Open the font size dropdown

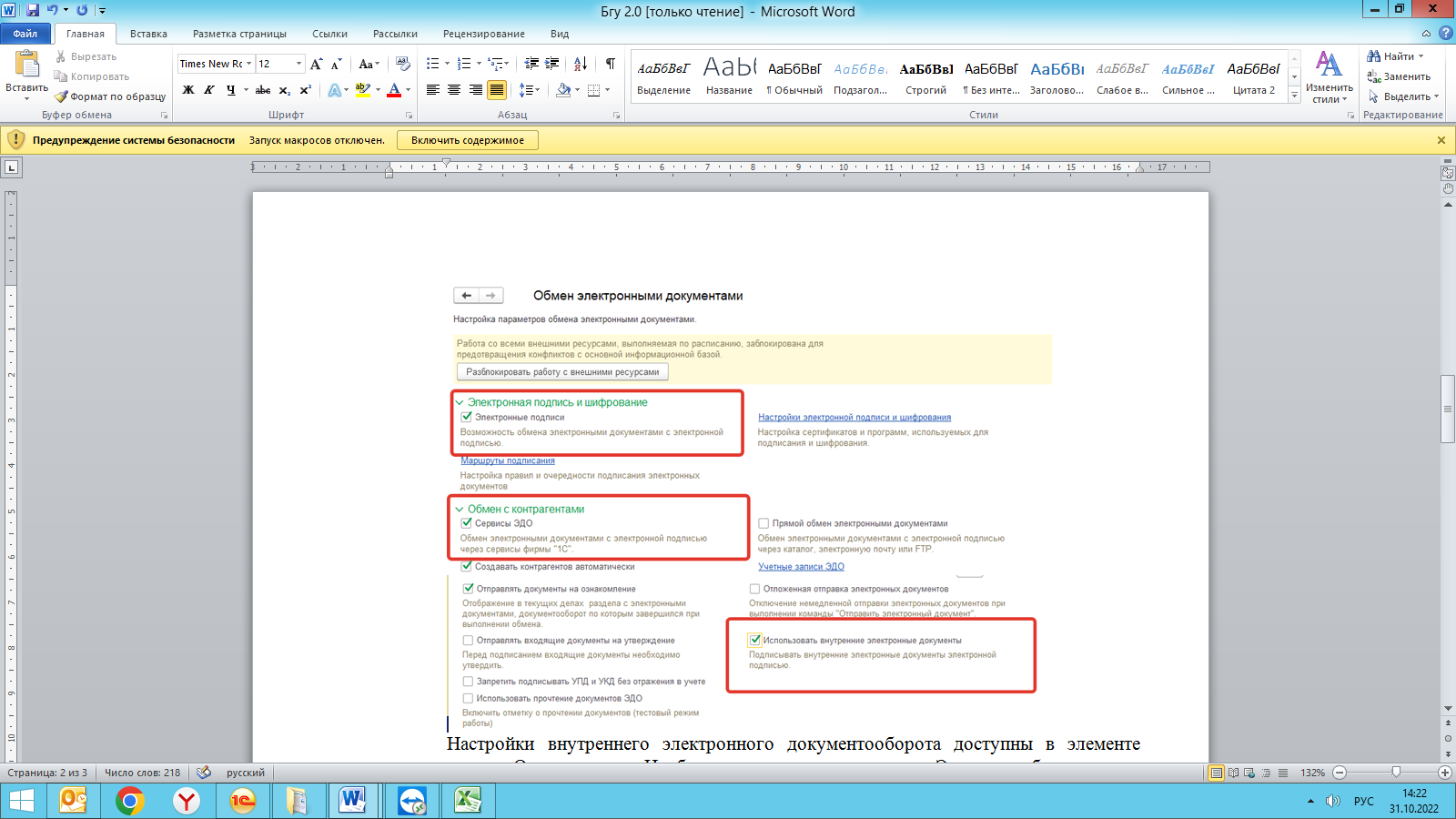(298, 64)
